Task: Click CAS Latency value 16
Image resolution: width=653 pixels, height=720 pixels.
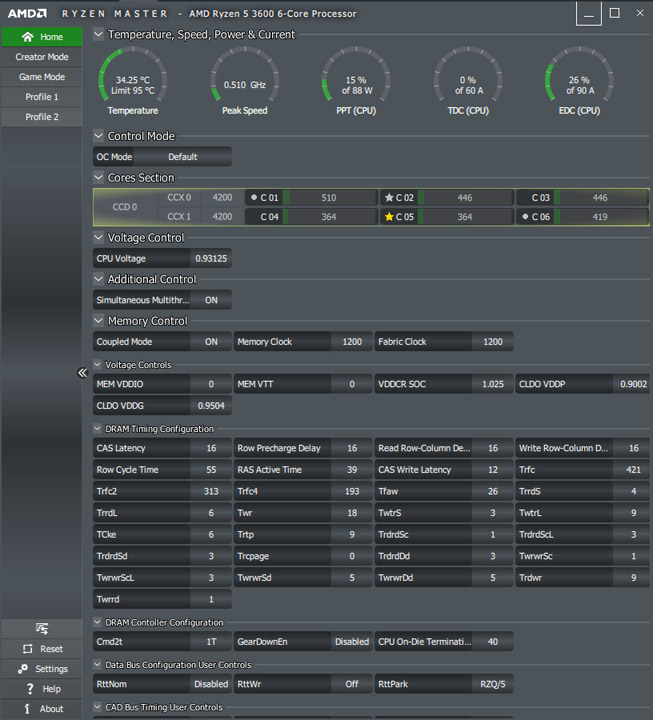Action: point(211,448)
